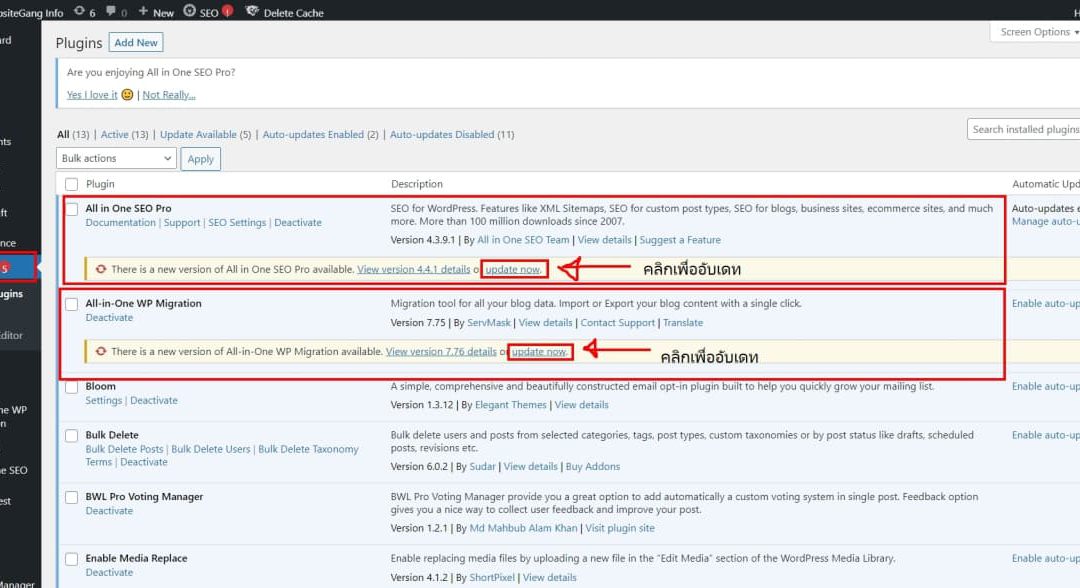
Task: Open All in One SEO Pro Support link
Action: pyautogui.click(x=182, y=222)
